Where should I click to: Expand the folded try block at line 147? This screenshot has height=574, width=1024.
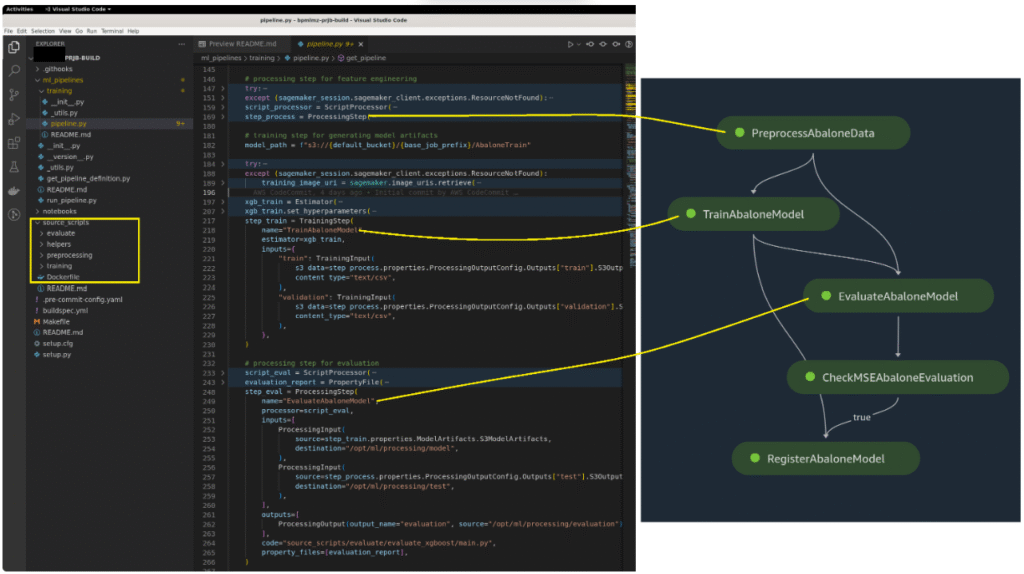[x=223, y=88]
